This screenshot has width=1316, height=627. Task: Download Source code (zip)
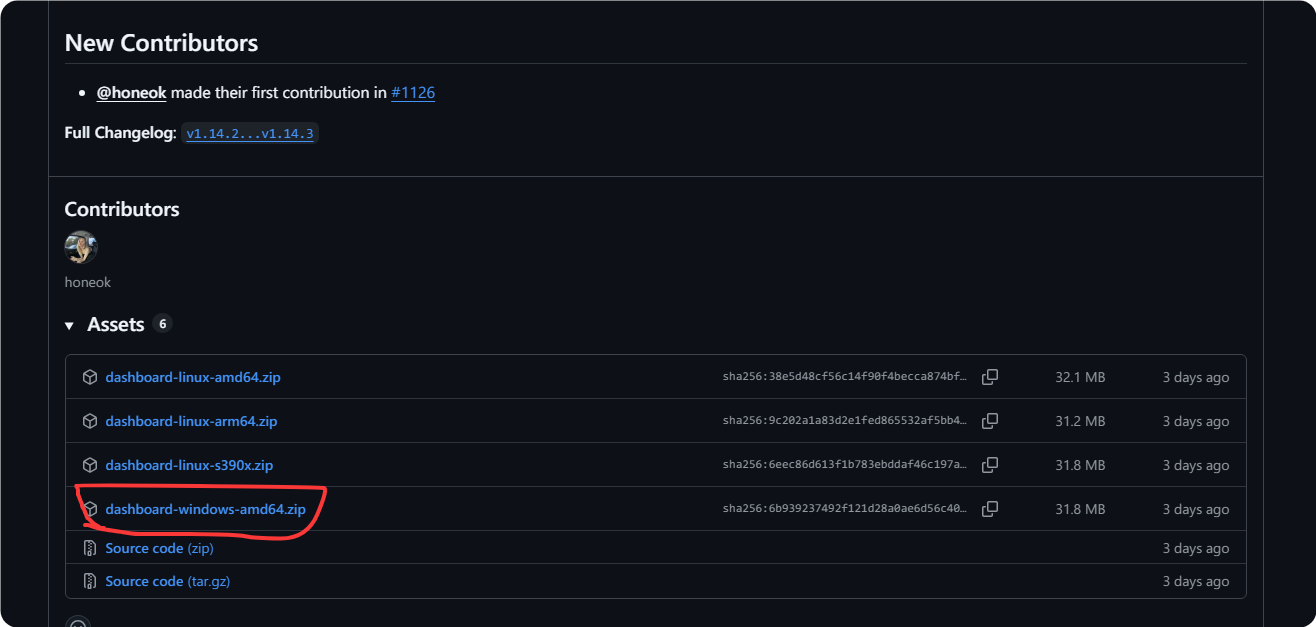pyautogui.click(x=159, y=548)
